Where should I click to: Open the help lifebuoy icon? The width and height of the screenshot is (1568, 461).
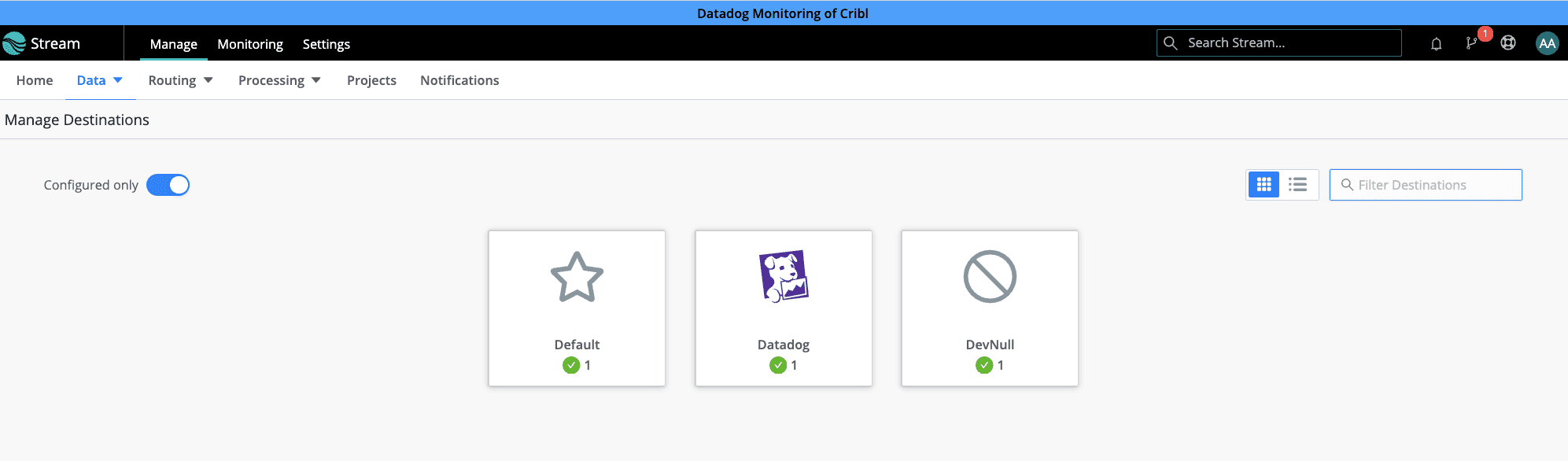(1508, 43)
